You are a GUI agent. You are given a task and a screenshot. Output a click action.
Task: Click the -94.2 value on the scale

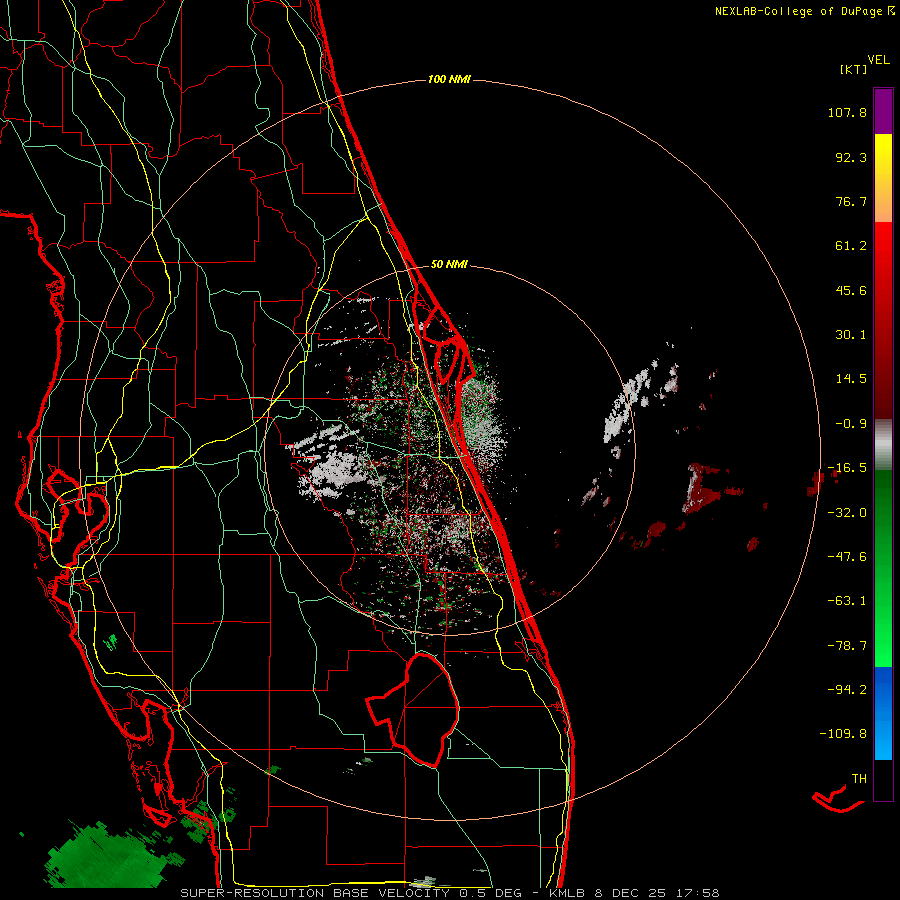(847, 689)
